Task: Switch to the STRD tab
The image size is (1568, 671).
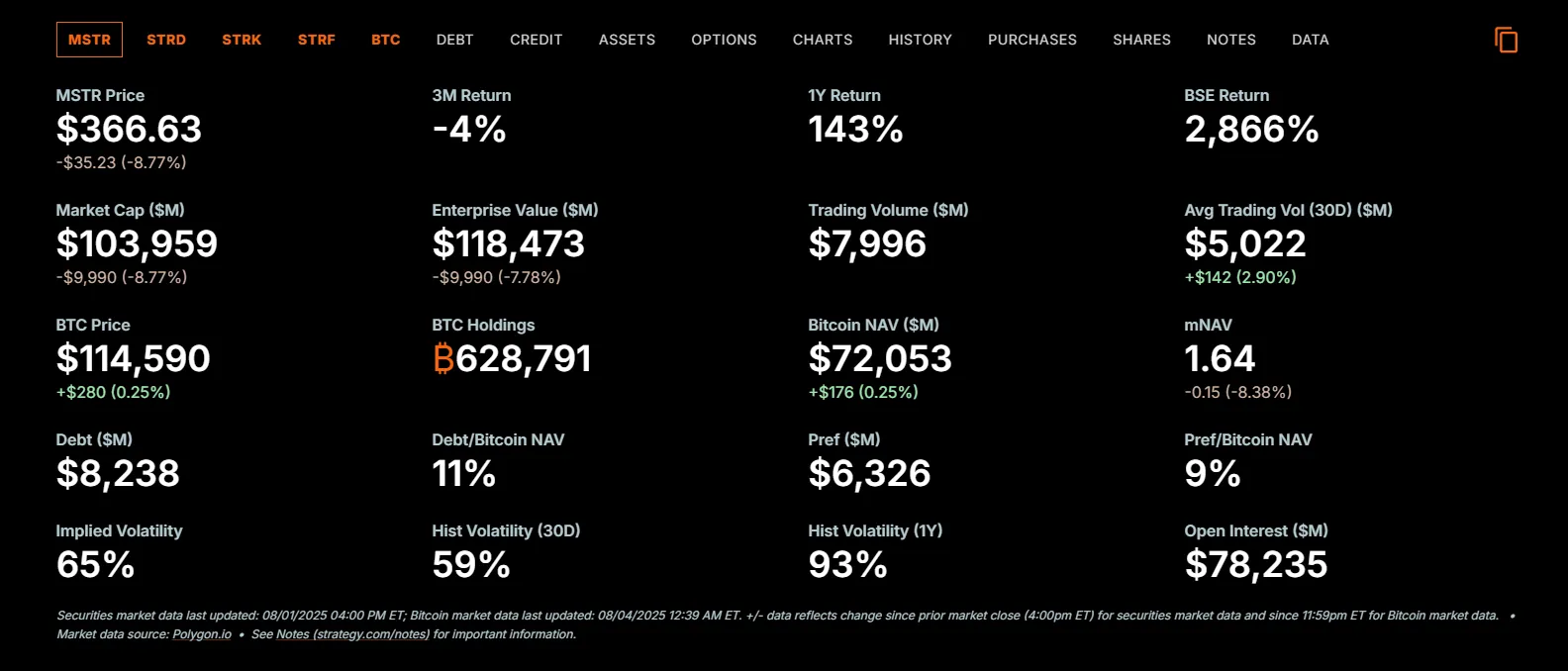Action: click(x=166, y=40)
